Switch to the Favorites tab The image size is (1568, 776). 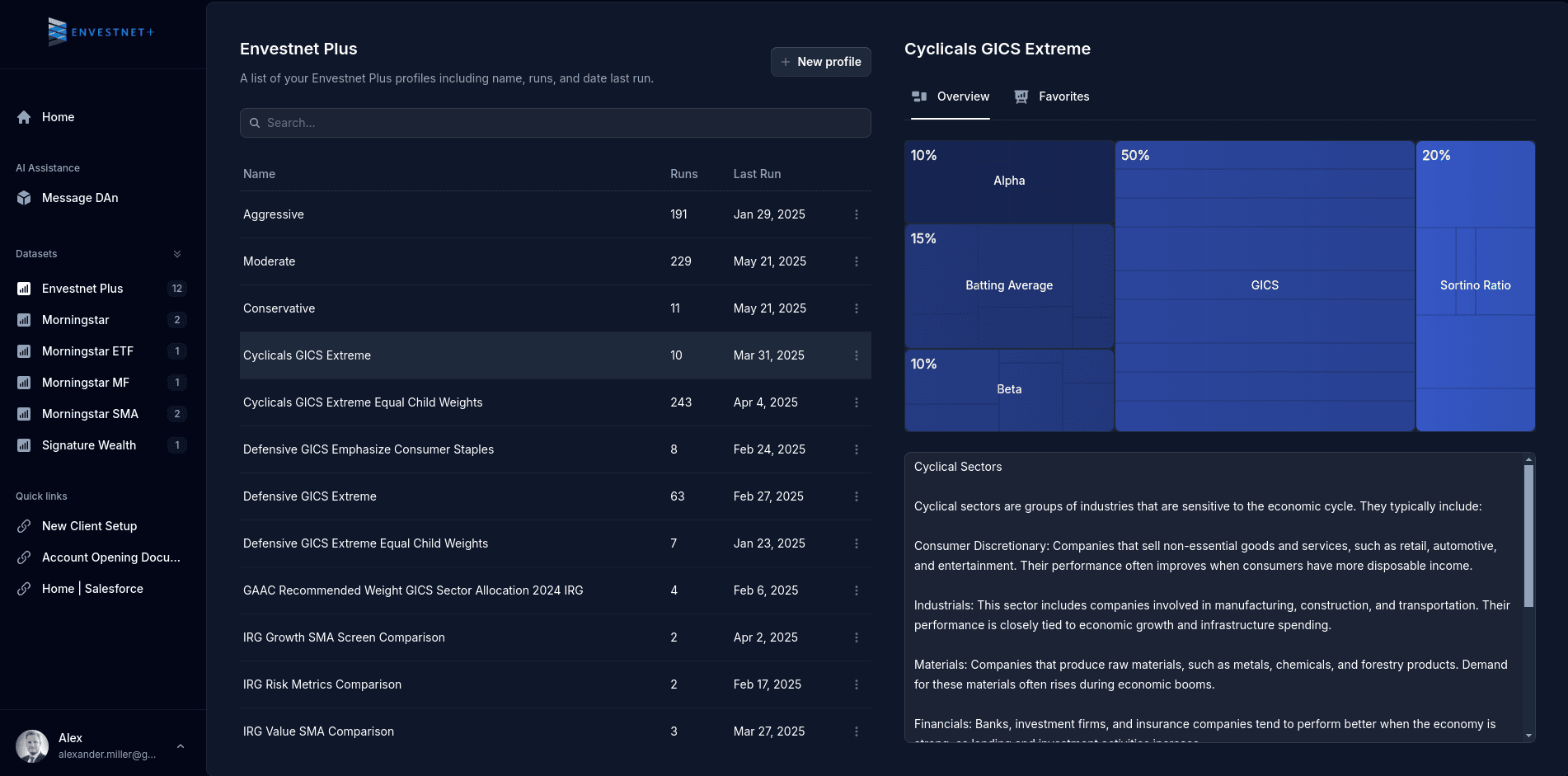1063,96
